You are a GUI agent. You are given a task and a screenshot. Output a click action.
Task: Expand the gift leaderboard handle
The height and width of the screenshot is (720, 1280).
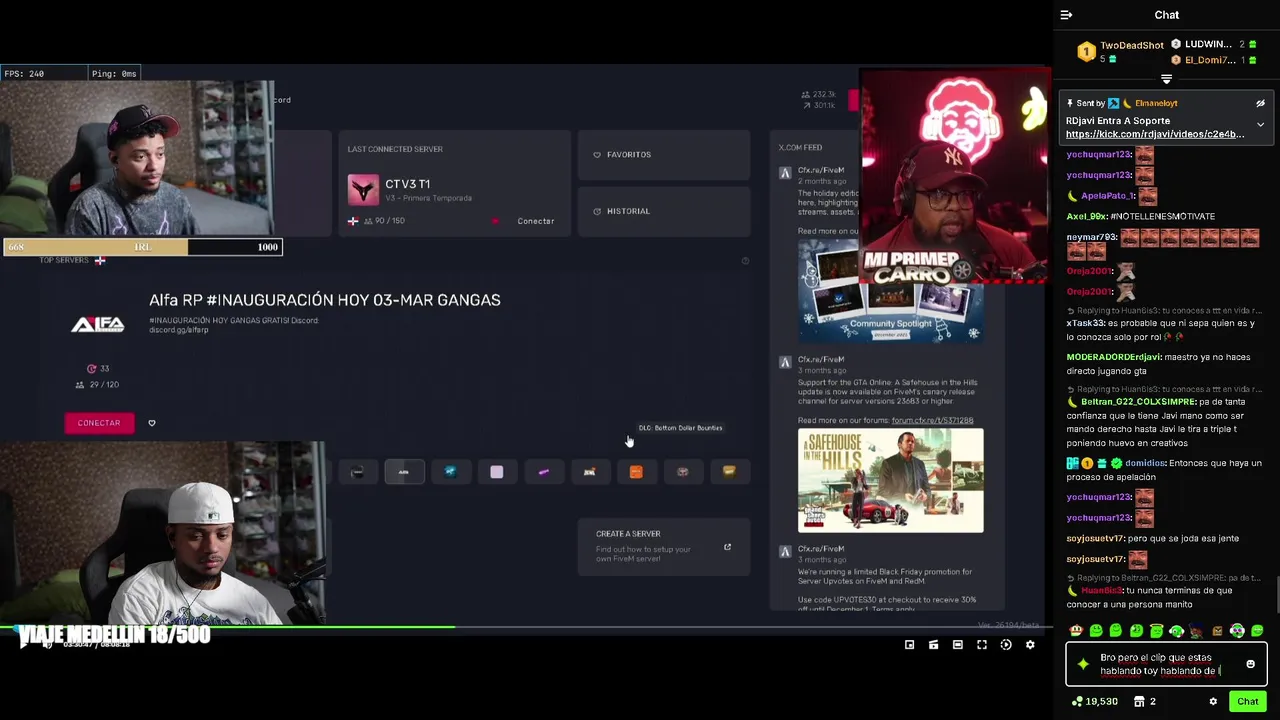[1166, 79]
